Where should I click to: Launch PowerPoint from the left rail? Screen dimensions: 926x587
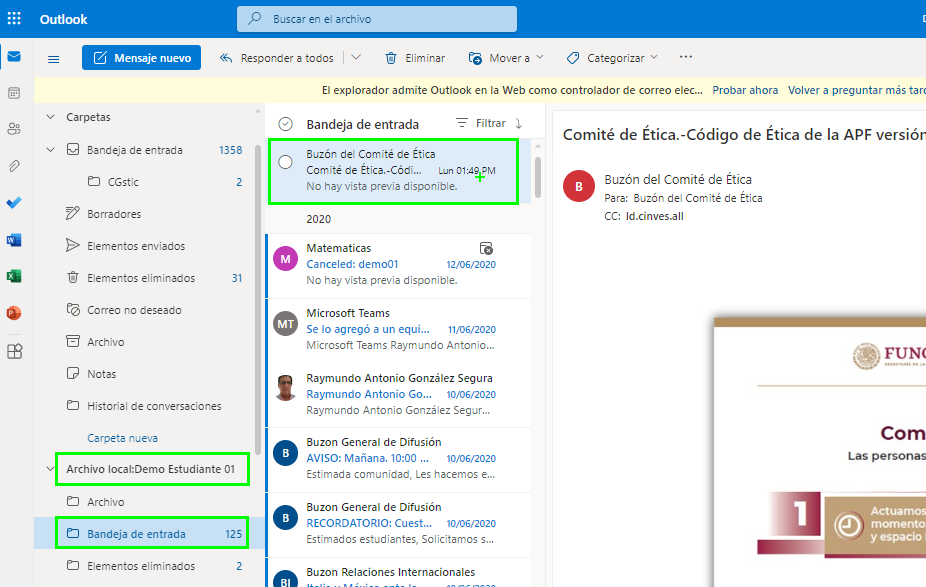point(14,313)
